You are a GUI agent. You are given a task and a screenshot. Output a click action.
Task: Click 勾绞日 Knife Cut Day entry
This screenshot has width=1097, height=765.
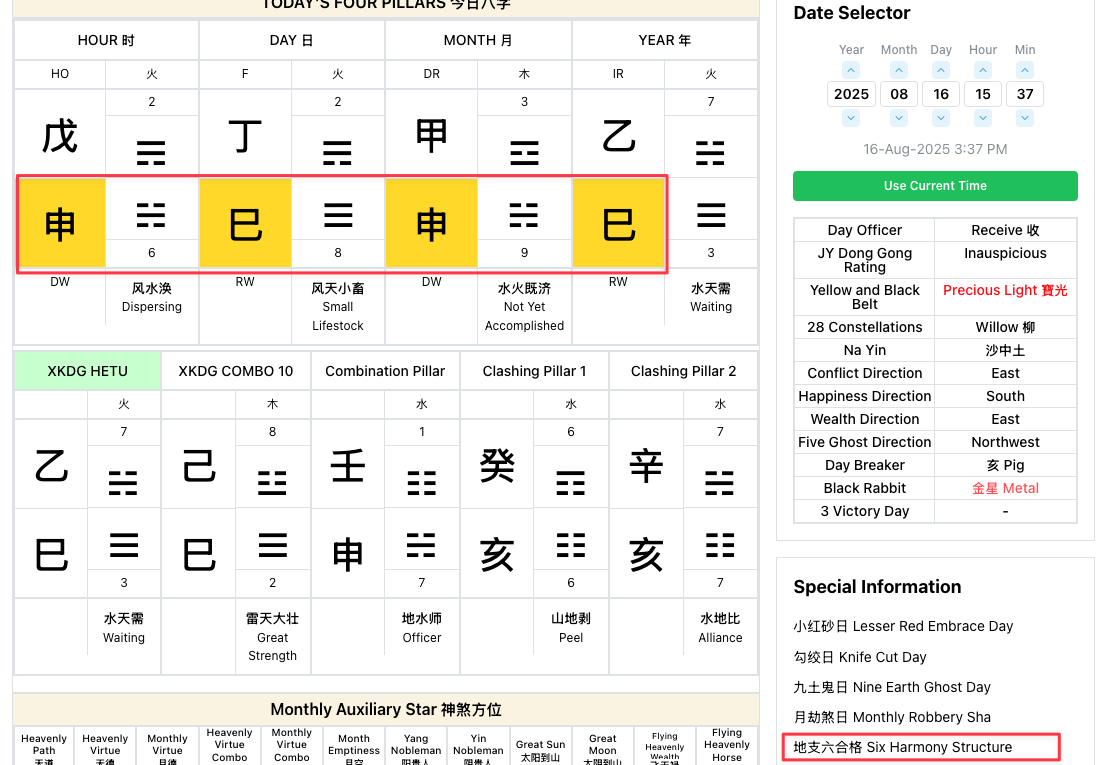(x=860, y=657)
